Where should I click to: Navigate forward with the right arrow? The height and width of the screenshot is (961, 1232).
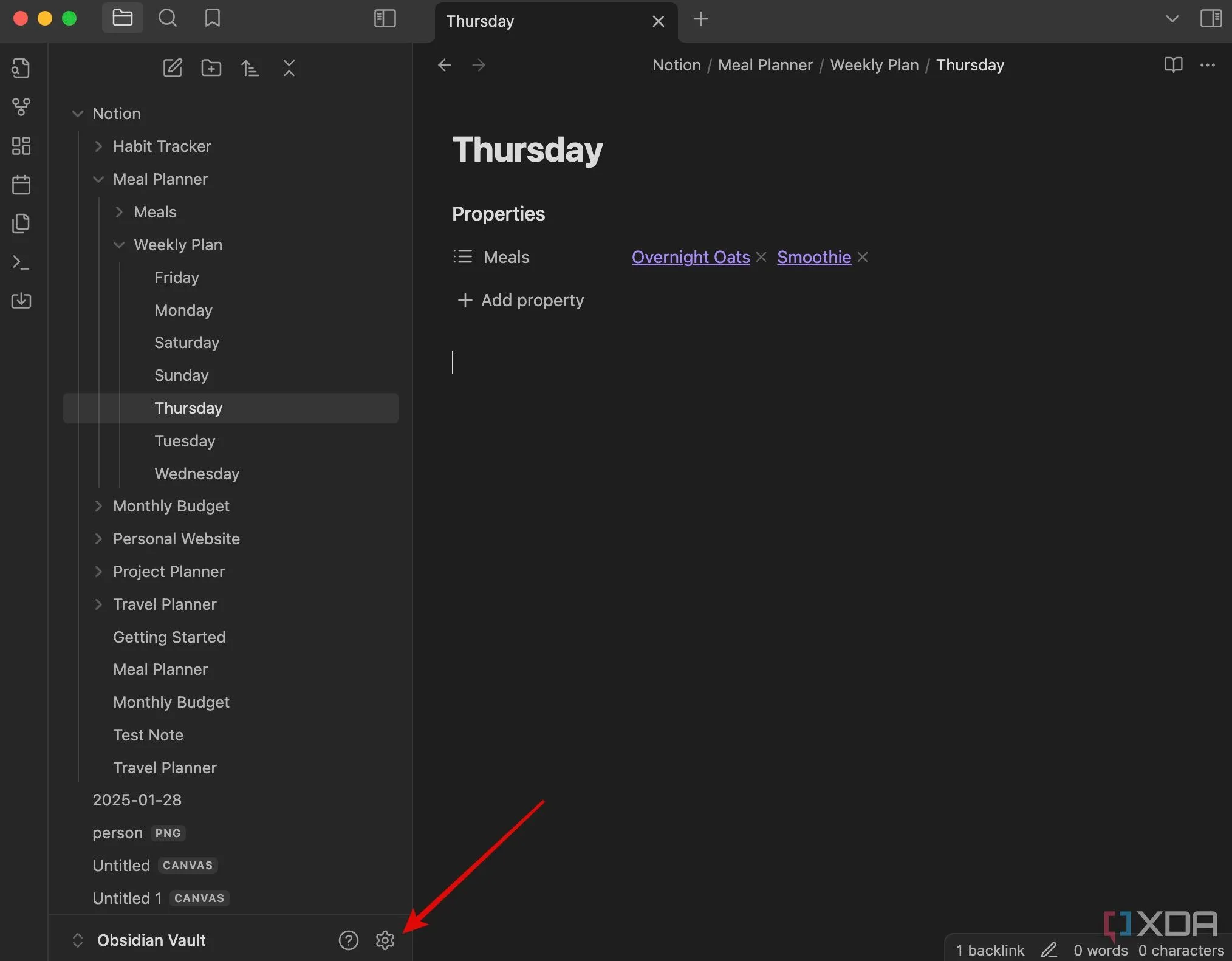479,65
